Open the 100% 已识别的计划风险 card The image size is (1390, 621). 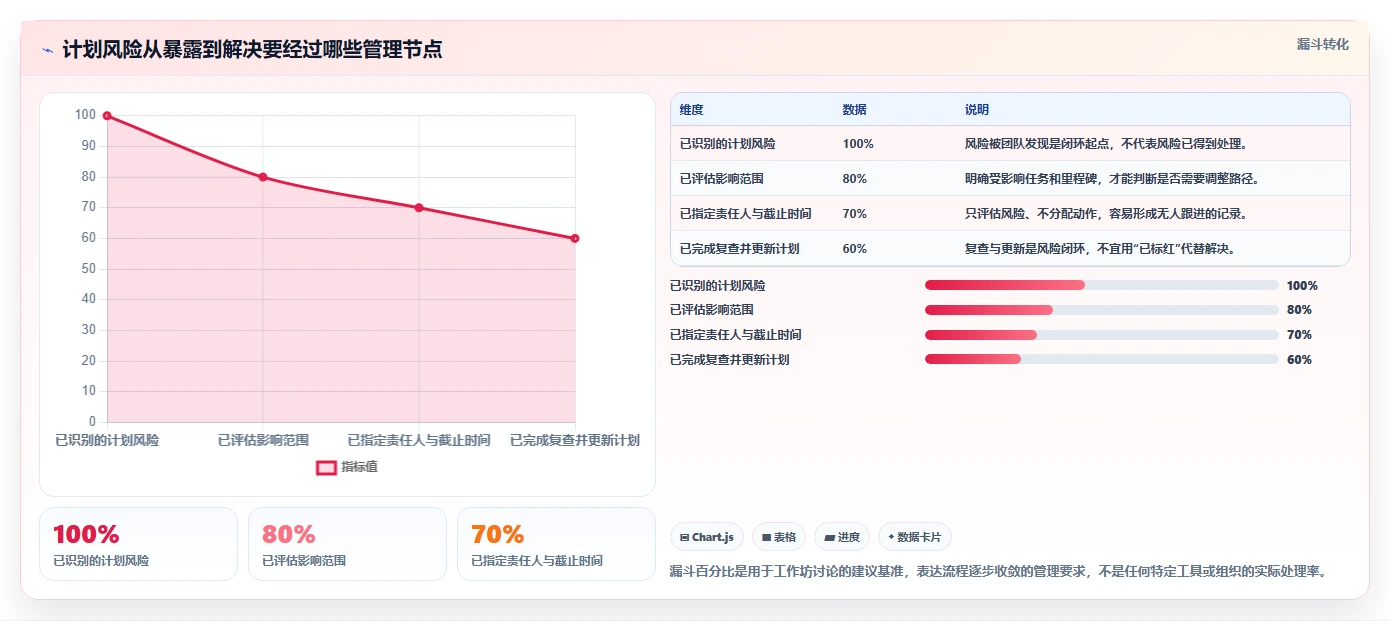[x=138, y=544]
